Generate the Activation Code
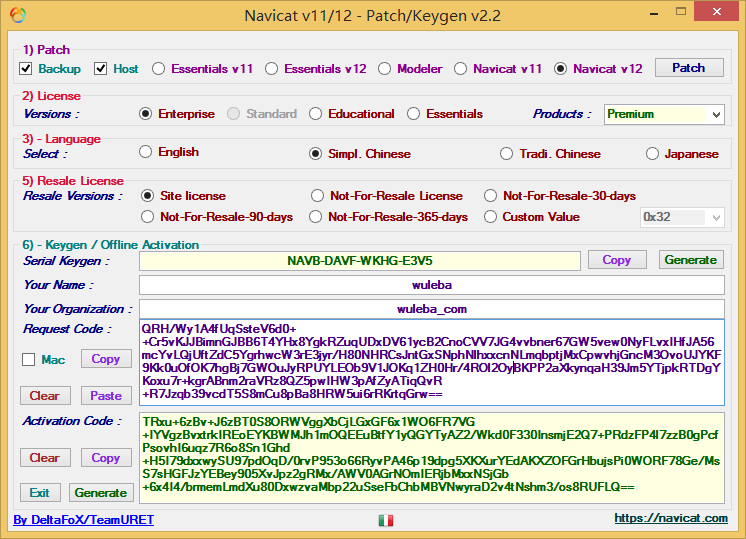The width and height of the screenshot is (746, 539). [101, 492]
